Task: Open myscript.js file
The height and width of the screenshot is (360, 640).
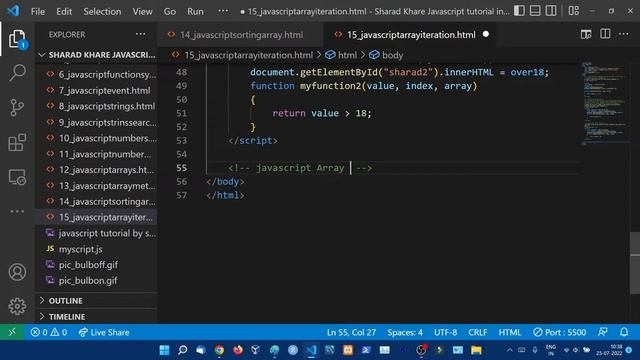Action: [97, 249]
